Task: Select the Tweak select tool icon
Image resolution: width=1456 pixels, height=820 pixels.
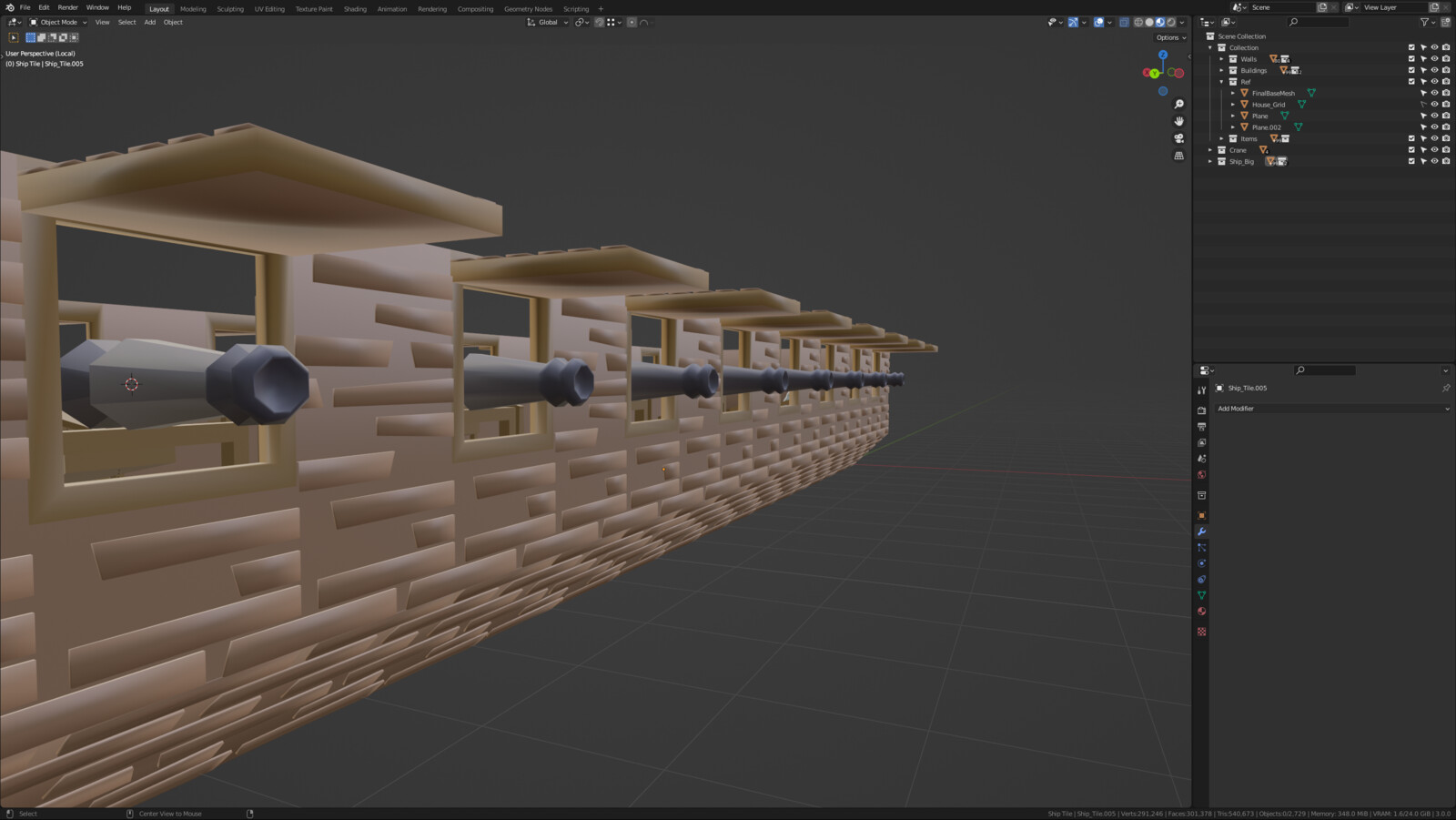Action: point(14,37)
